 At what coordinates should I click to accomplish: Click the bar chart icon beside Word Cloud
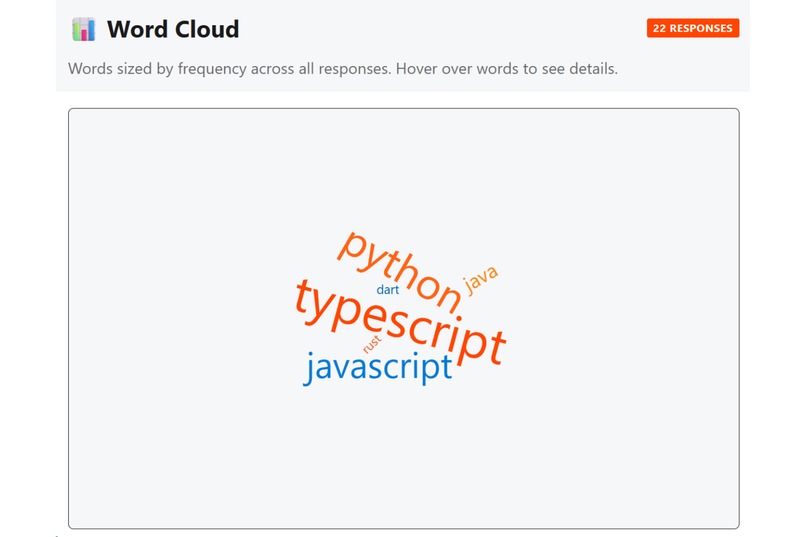point(84,29)
